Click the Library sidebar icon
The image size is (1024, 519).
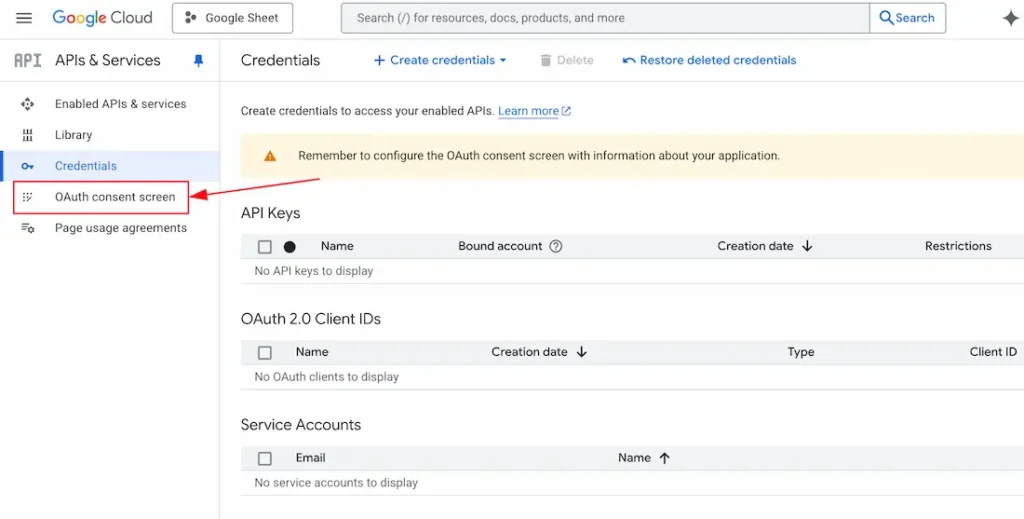coord(28,135)
